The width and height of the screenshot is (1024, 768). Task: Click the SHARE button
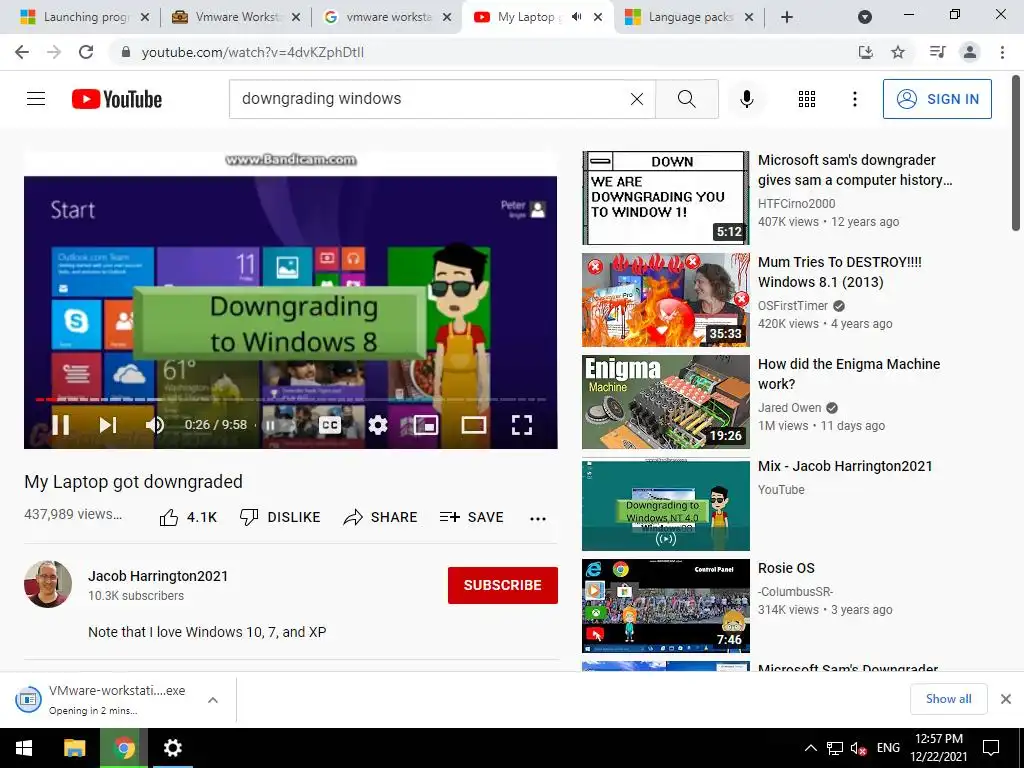380,517
